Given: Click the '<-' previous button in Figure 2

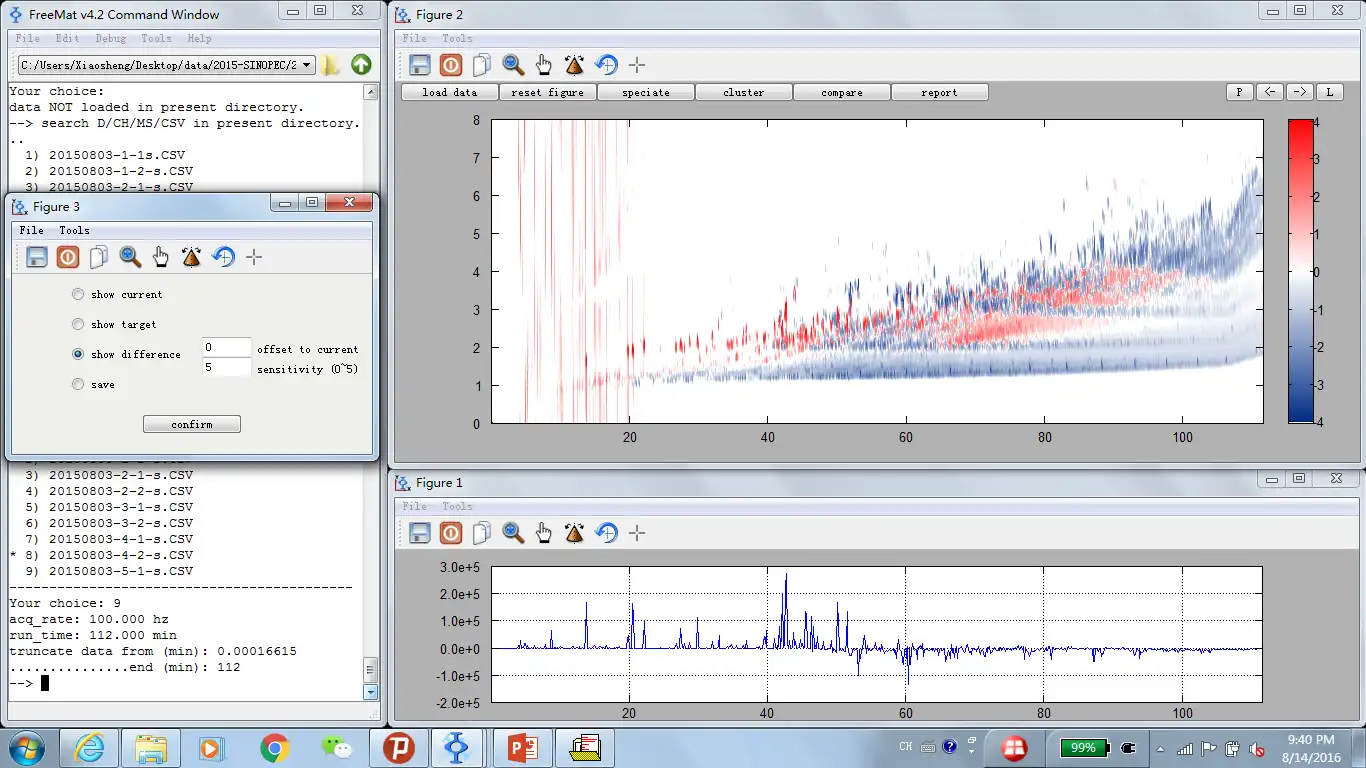Looking at the screenshot, I should tap(1270, 92).
